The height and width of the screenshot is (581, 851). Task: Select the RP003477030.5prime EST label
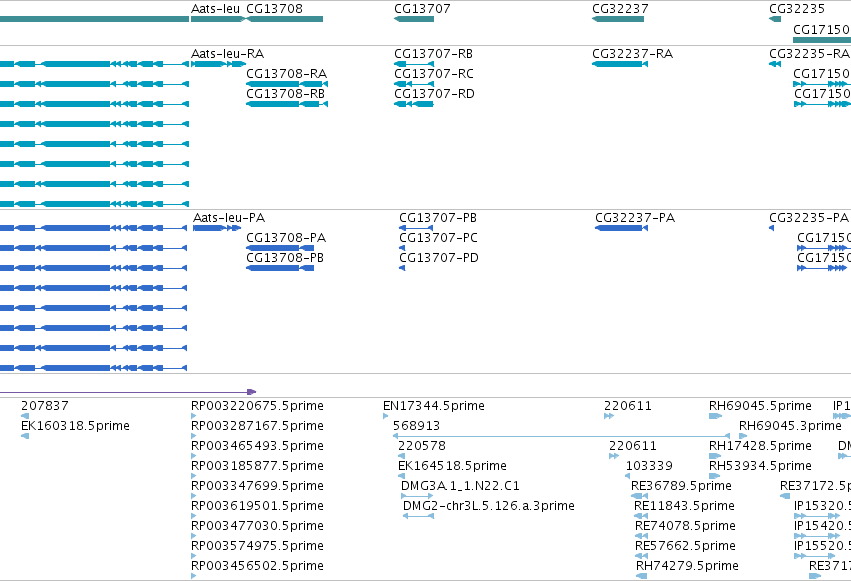pos(257,526)
